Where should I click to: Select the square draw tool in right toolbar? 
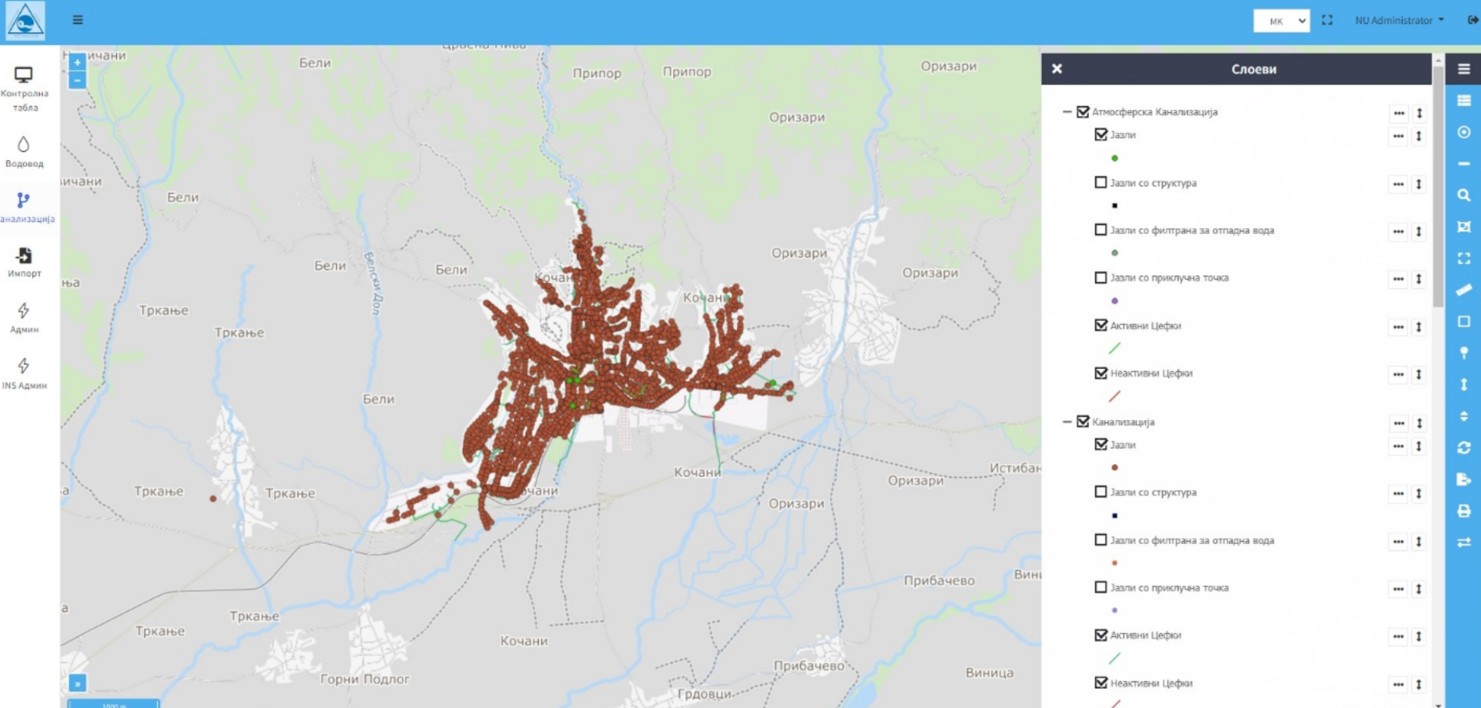1464,322
